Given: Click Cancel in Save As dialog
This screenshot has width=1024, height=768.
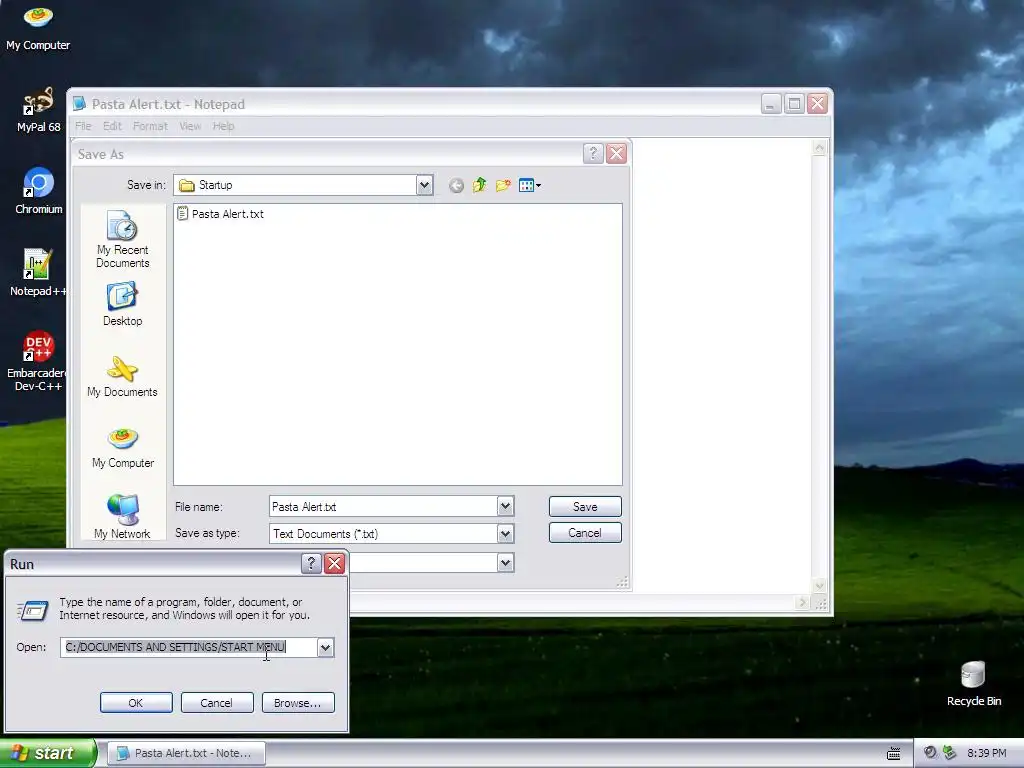Looking at the screenshot, I should [x=585, y=533].
